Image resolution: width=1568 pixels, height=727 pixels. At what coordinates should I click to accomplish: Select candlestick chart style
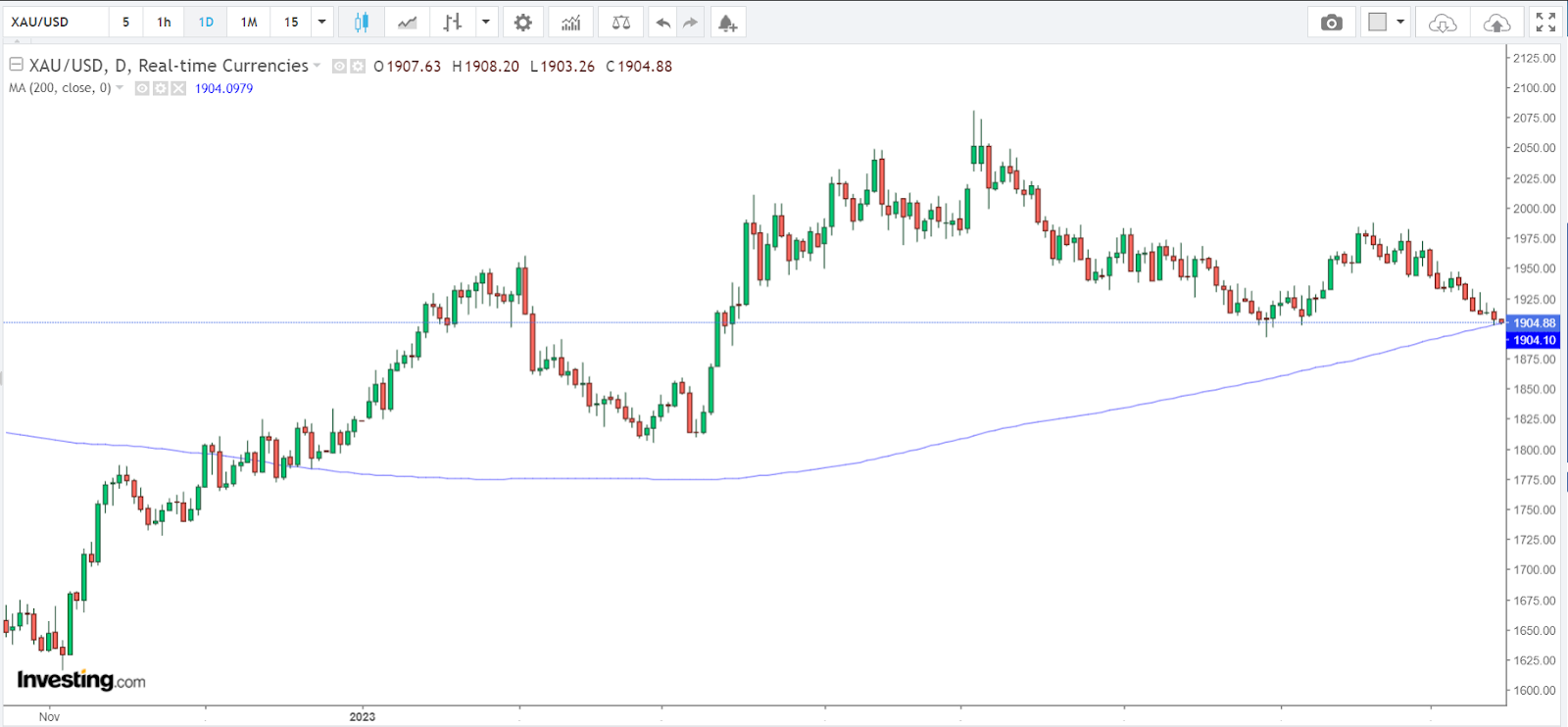coord(361,23)
